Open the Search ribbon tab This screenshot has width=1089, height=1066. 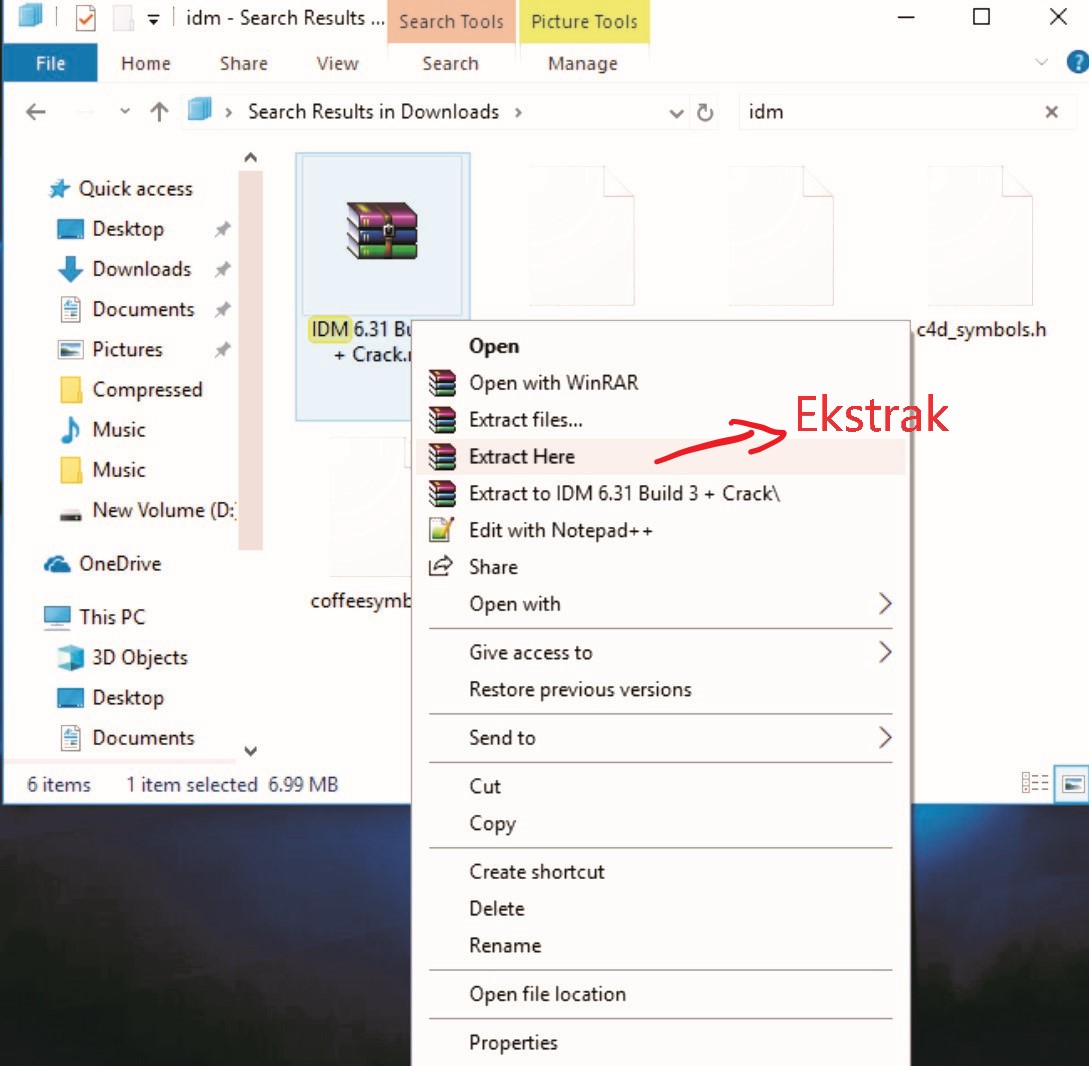450,63
